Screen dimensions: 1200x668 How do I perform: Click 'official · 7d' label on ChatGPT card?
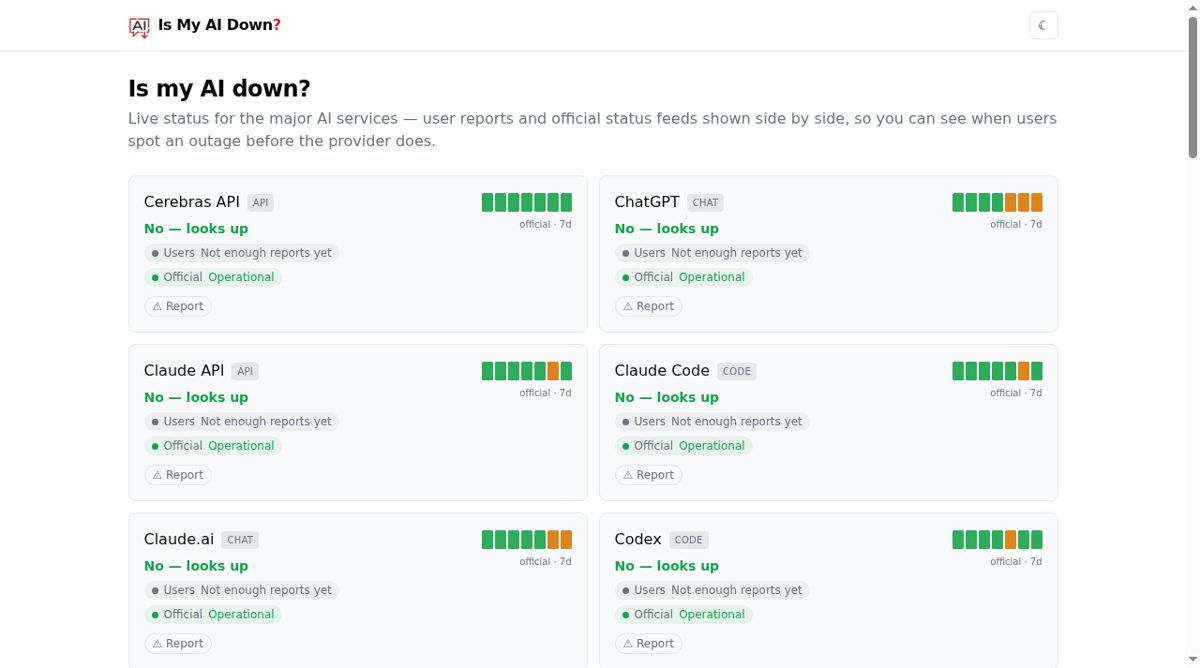[x=1016, y=224]
